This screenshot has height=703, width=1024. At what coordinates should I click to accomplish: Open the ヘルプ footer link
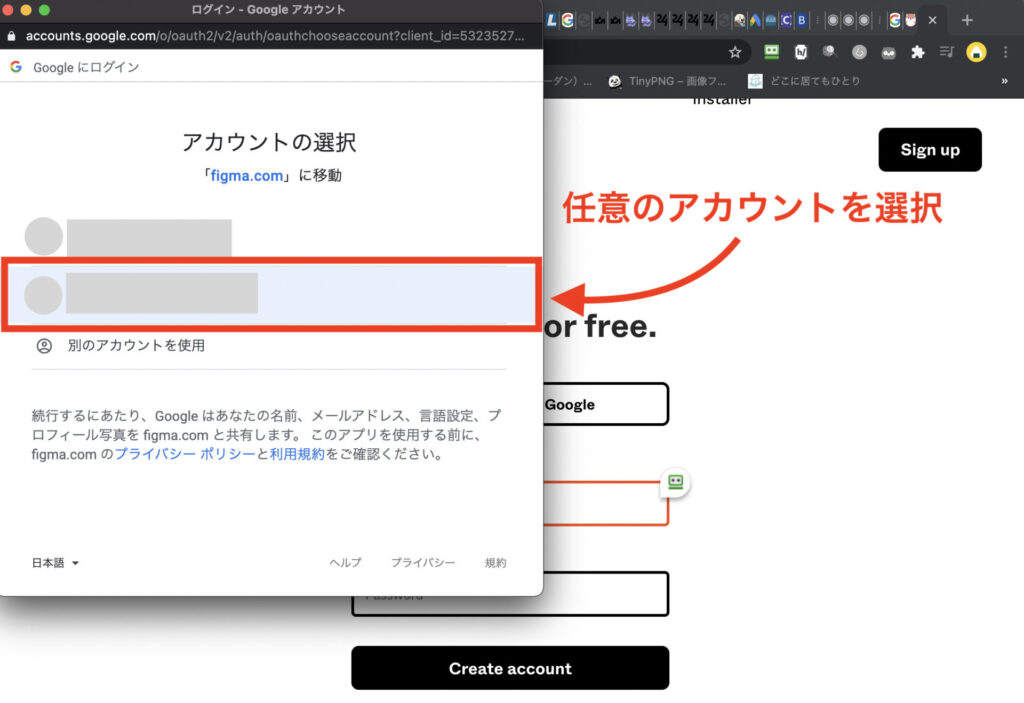tap(345, 563)
